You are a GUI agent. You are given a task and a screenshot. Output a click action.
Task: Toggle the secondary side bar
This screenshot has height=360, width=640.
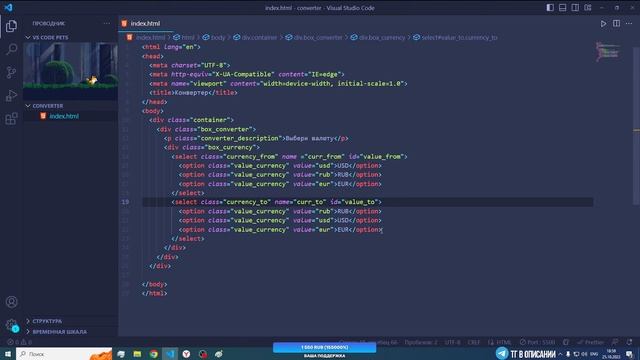[575, 8]
